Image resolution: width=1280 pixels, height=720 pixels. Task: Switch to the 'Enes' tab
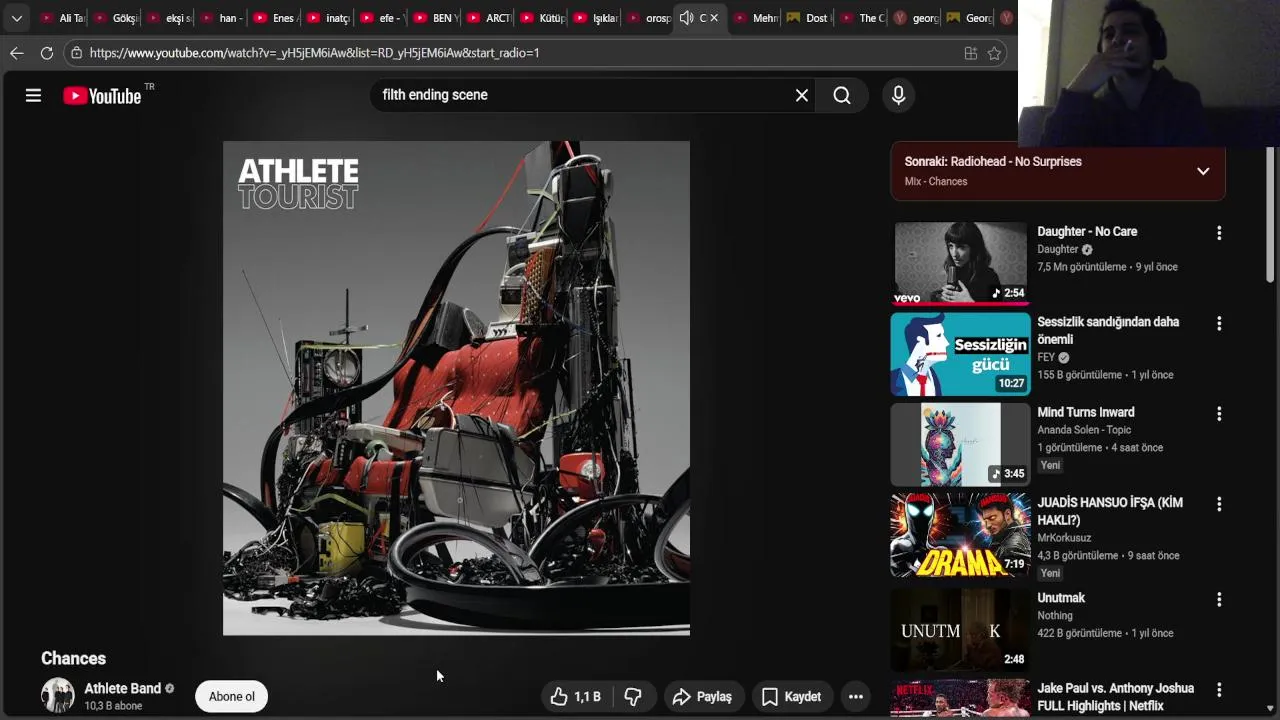click(275, 18)
